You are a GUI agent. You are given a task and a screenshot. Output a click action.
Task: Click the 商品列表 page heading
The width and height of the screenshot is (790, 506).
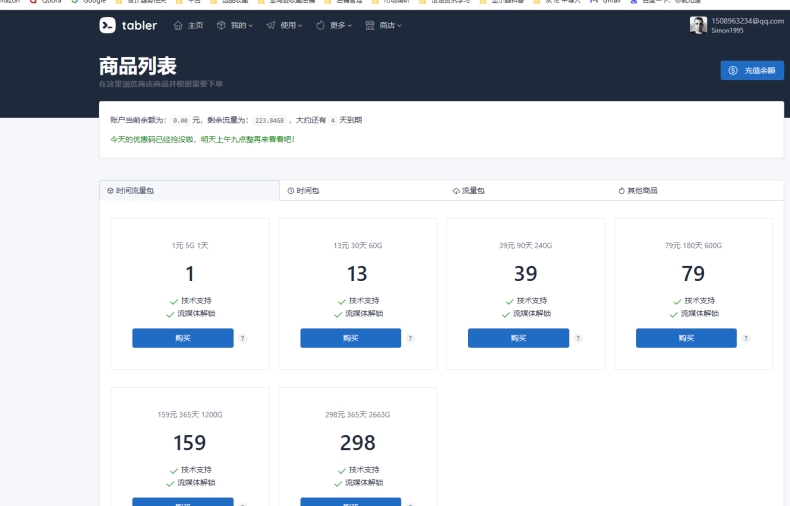point(138,66)
